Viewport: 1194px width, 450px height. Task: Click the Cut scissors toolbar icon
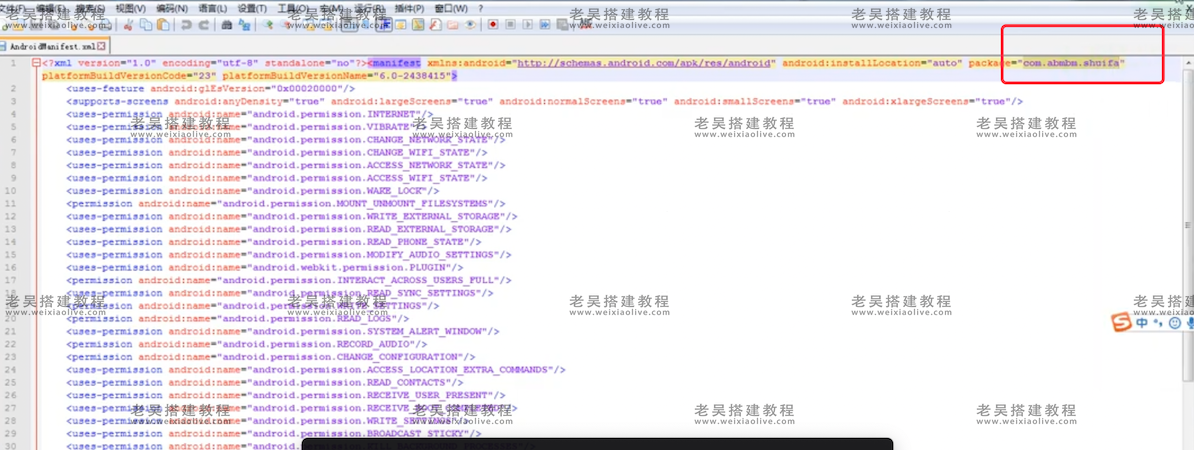pyautogui.click(x=128, y=25)
